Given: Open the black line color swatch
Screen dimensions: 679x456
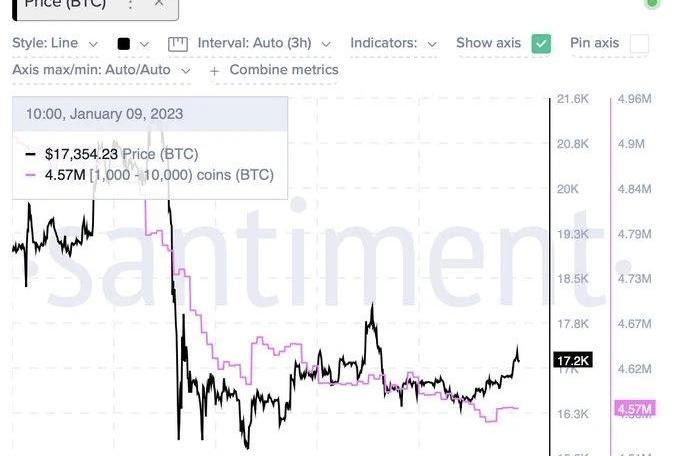Looking at the screenshot, I should pyautogui.click(x=124, y=44).
